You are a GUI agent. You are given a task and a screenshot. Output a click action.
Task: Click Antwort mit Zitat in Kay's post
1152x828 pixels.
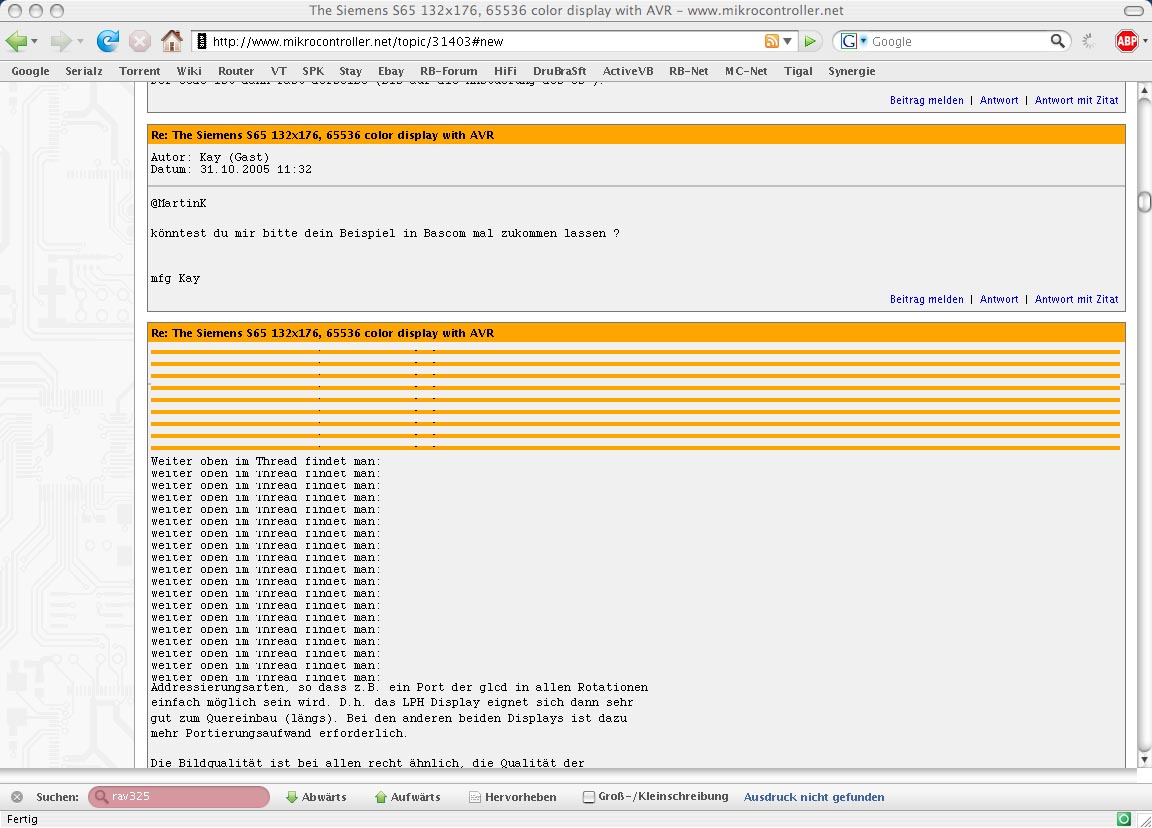point(1076,299)
